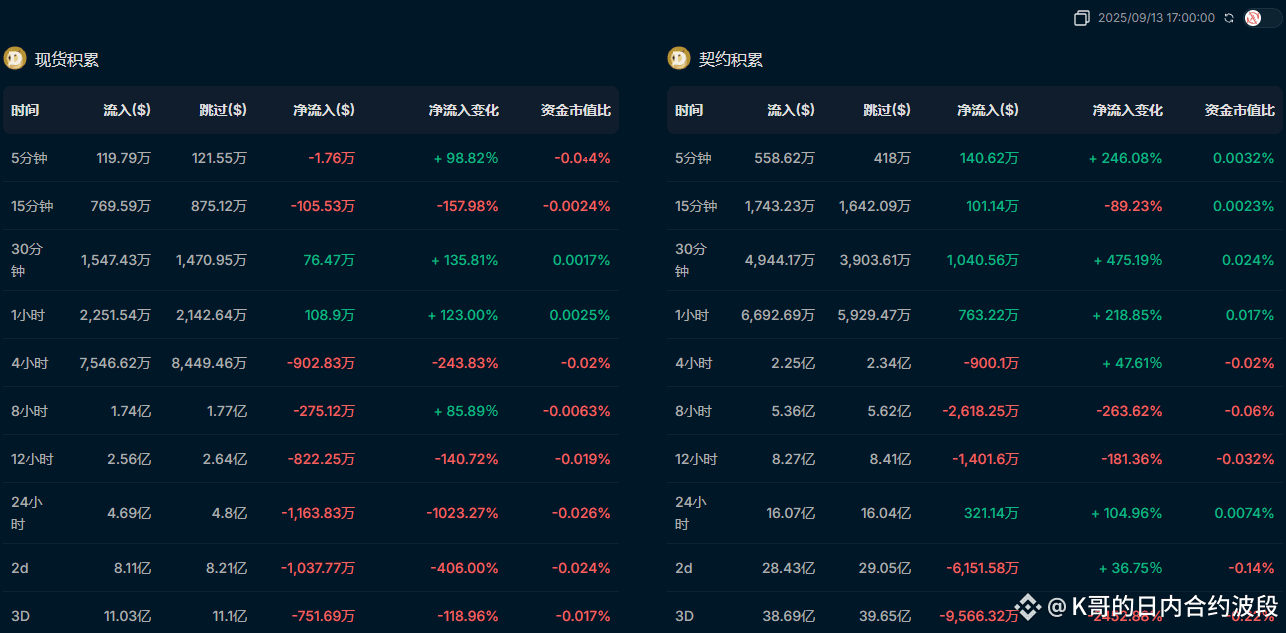The image size is (1286, 633).
Task: Click the Dogecoin icon beside 契约积累 header
Action: (678, 58)
